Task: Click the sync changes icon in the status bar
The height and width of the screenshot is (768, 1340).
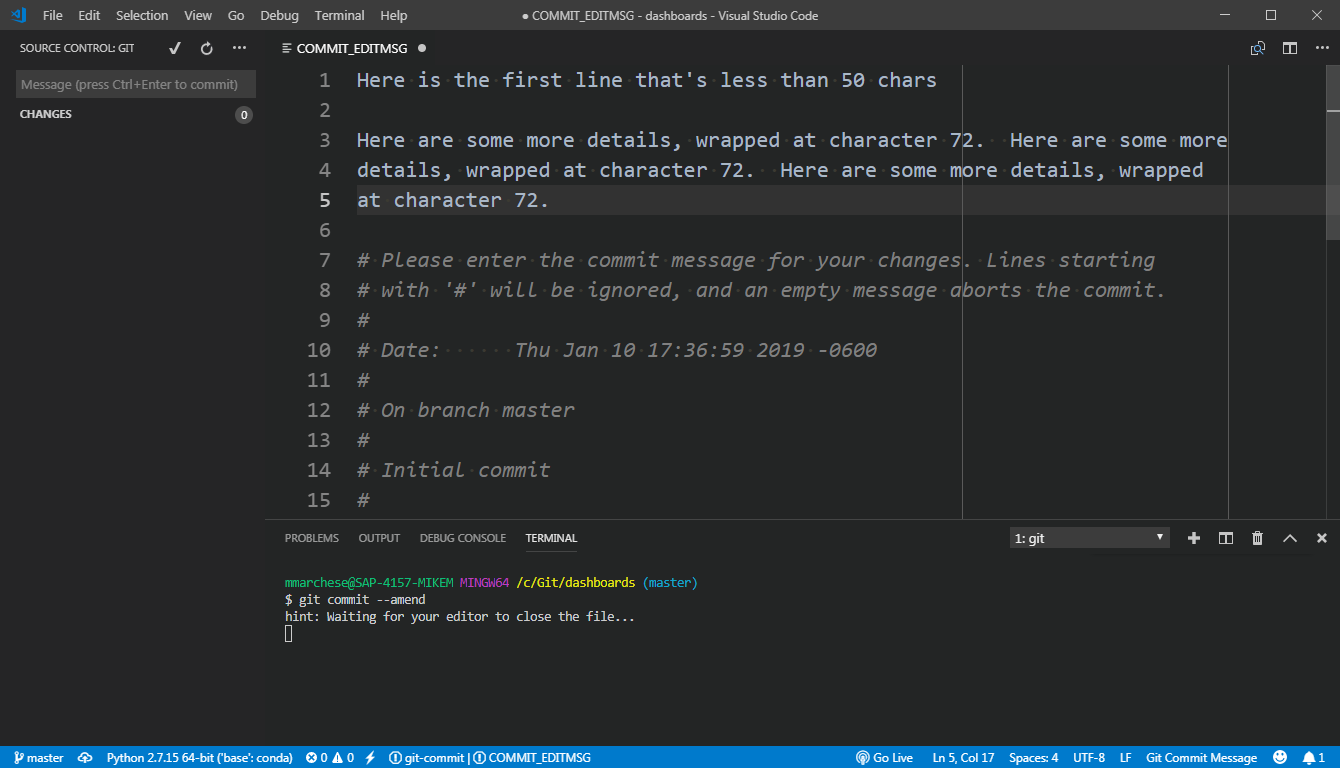Action: pos(85,757)
